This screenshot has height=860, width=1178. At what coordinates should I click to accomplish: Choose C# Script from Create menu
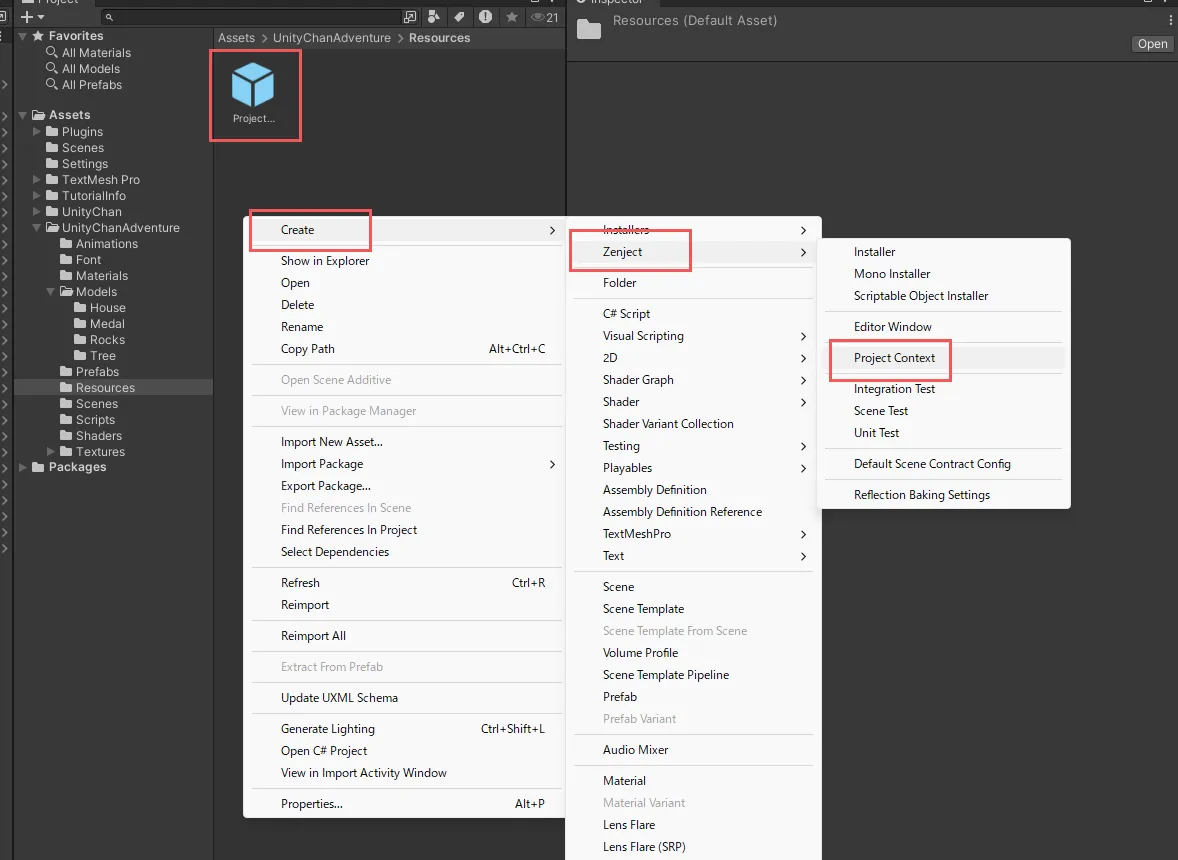(626, 314)
